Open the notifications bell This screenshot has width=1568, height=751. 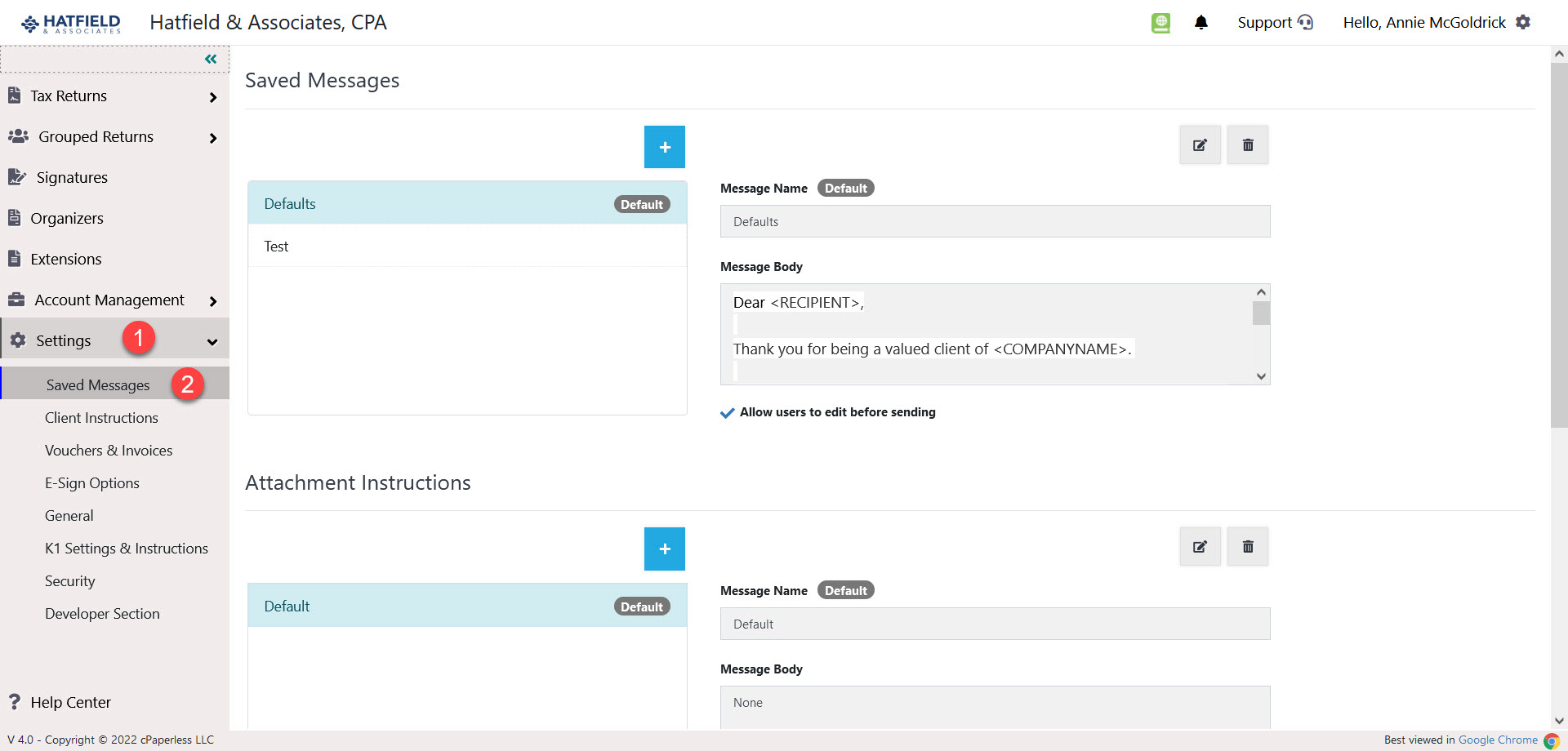(1200, 23)
